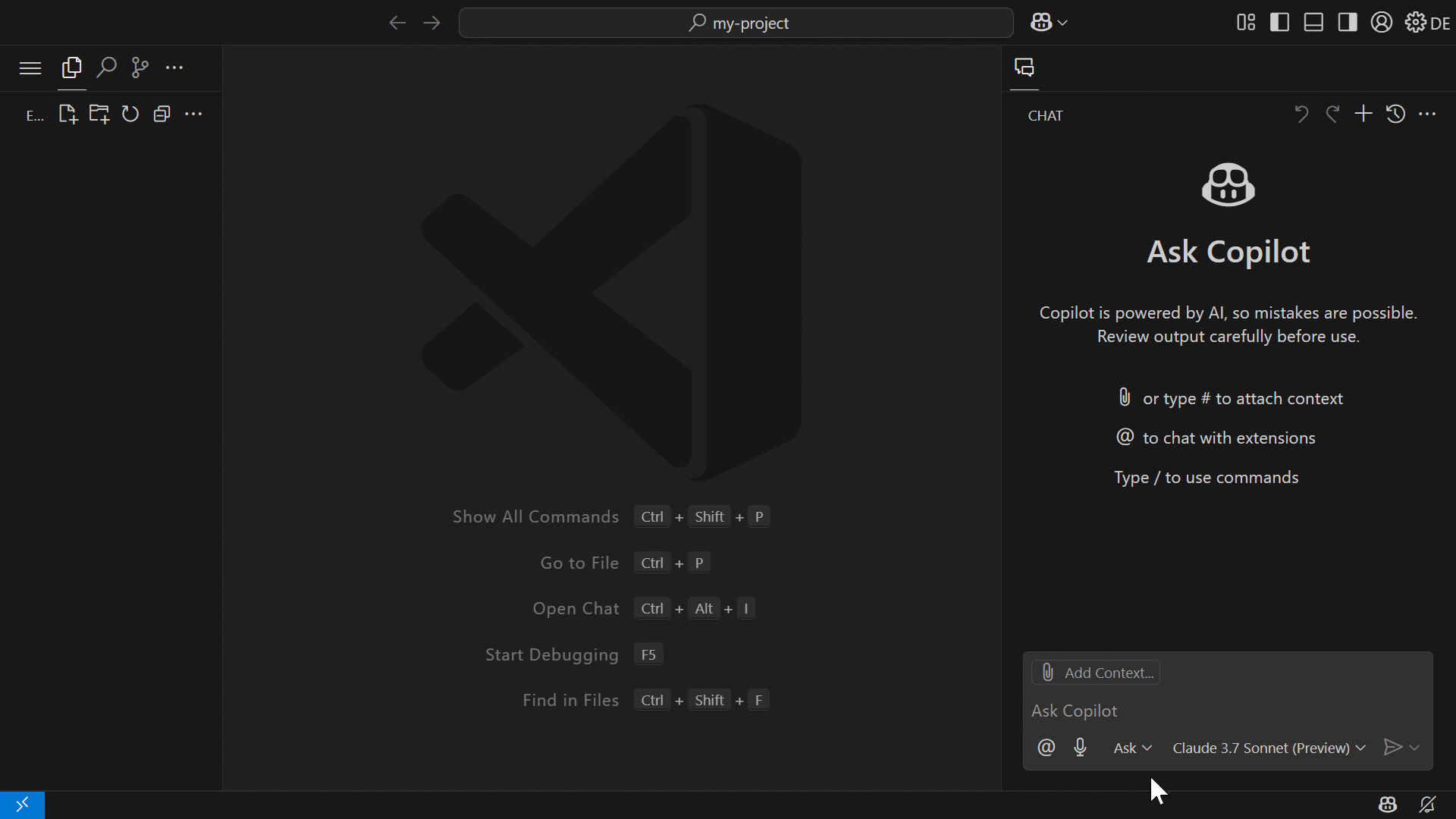Toggle the bottom panel visibility
Viewport: 1456px width, 819px height.
(x=1313, y=23)
